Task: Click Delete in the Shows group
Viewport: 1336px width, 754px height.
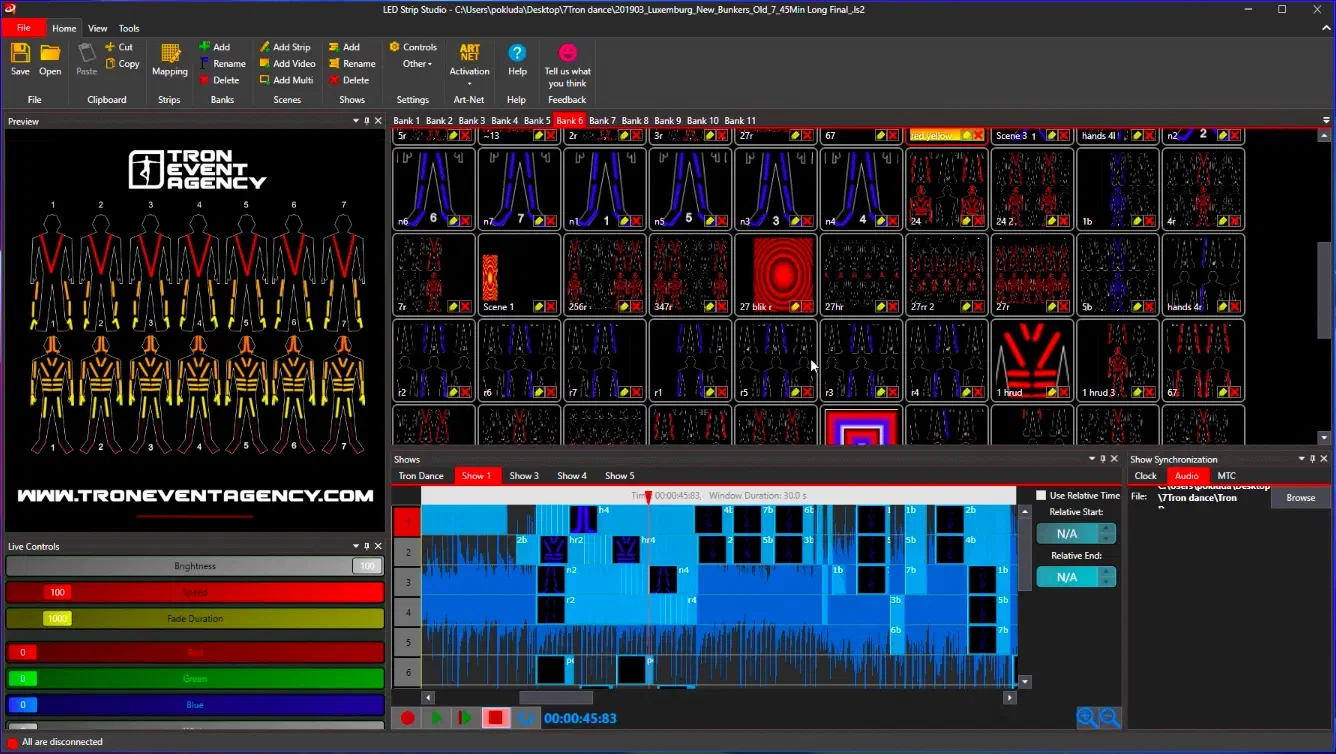Action: tap(349, 80)
